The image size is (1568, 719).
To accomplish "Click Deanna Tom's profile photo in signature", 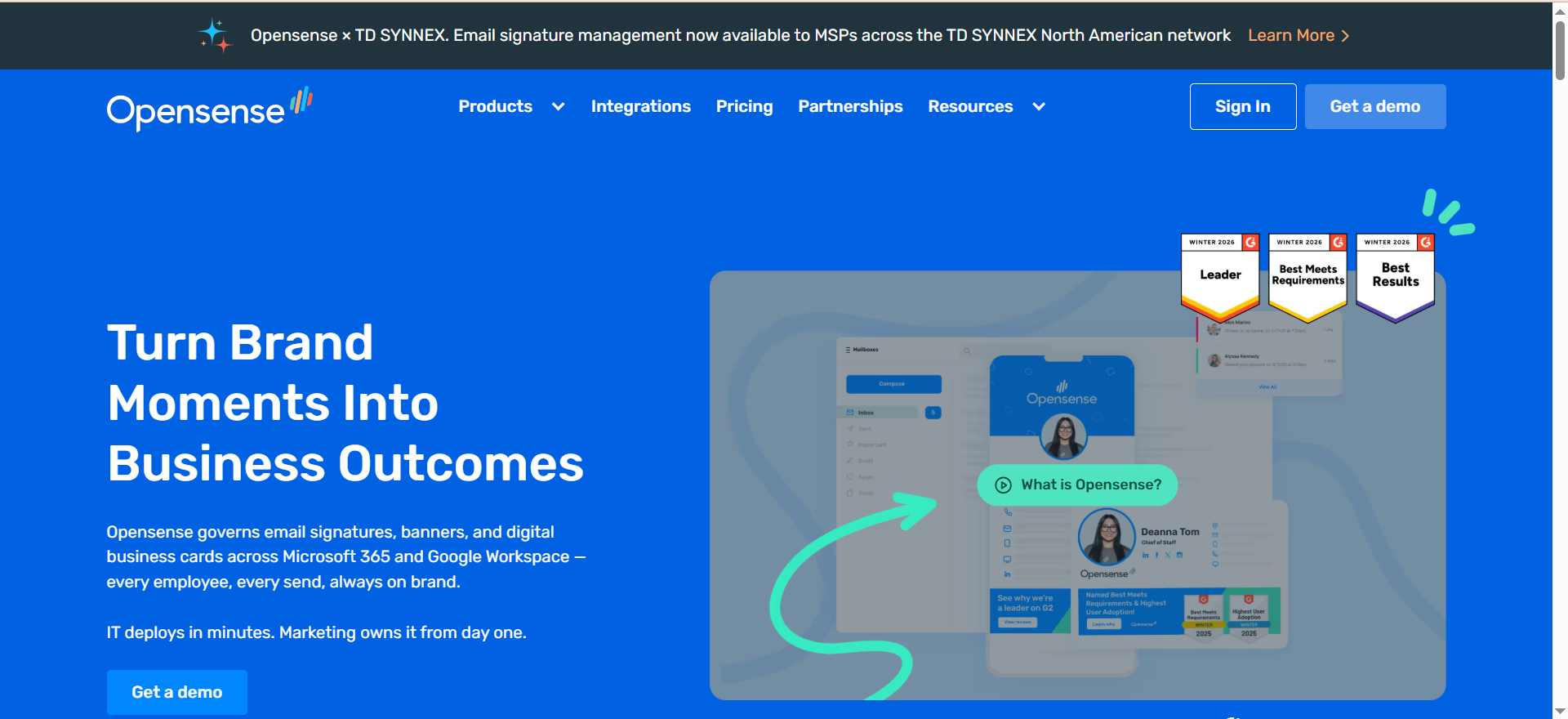I will click(1107, 537).
